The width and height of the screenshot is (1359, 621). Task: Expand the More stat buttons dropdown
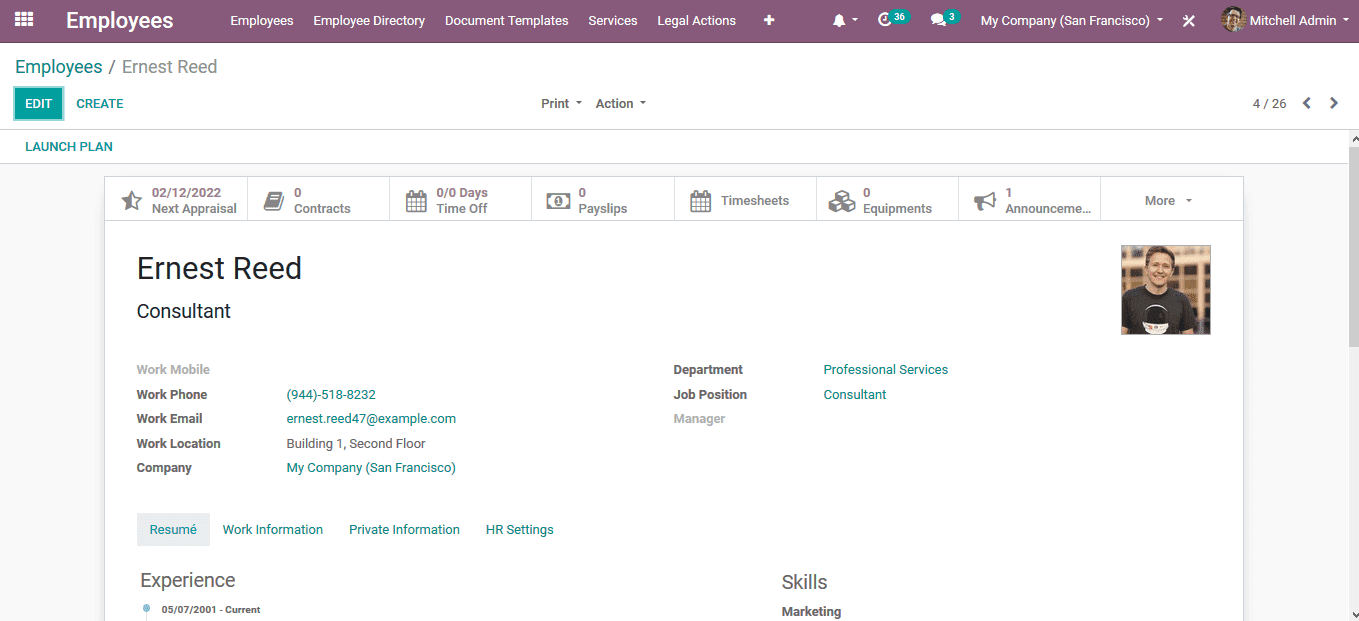pos(1168,201)
